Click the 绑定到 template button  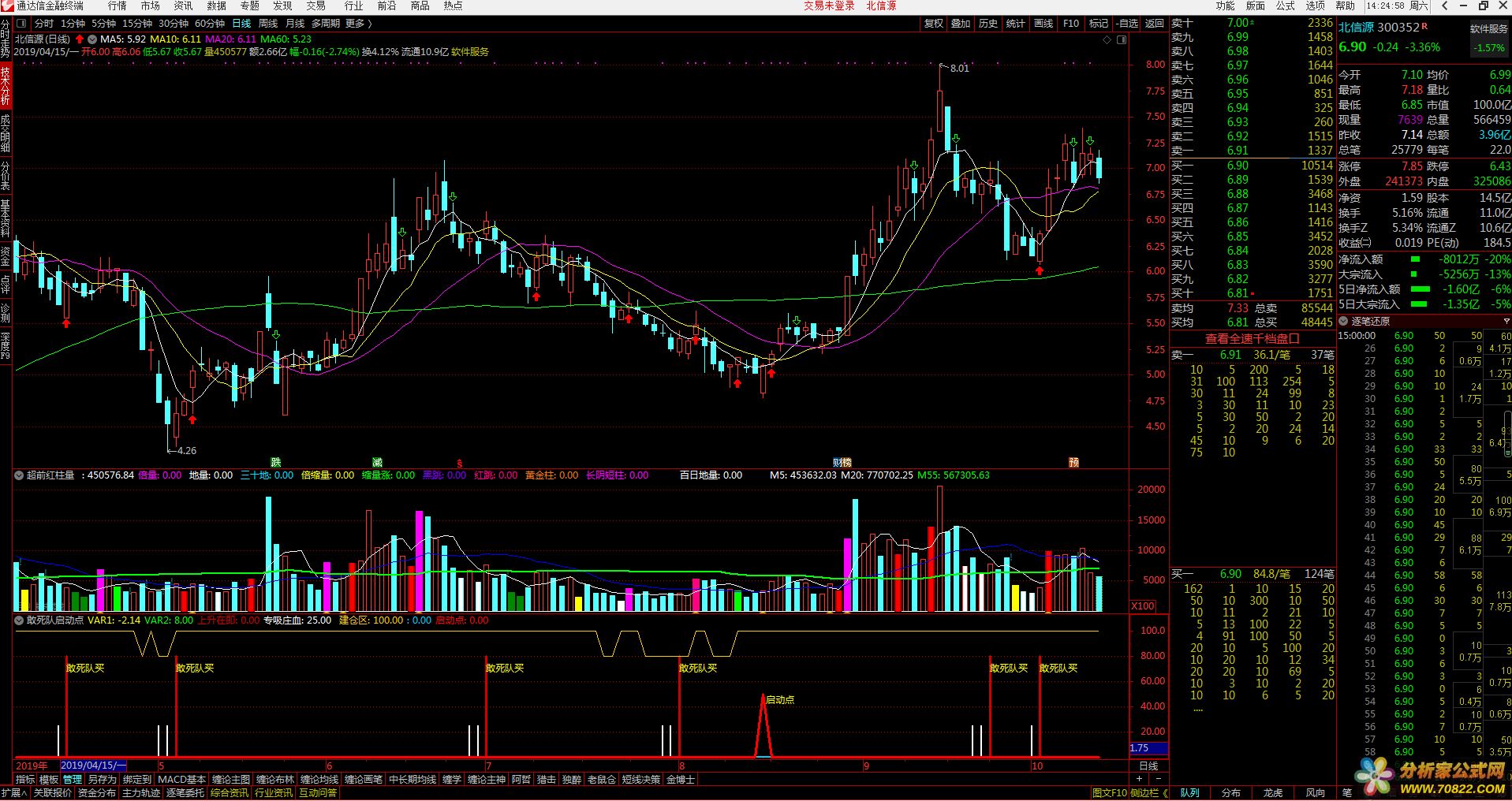tap(136, 779)
